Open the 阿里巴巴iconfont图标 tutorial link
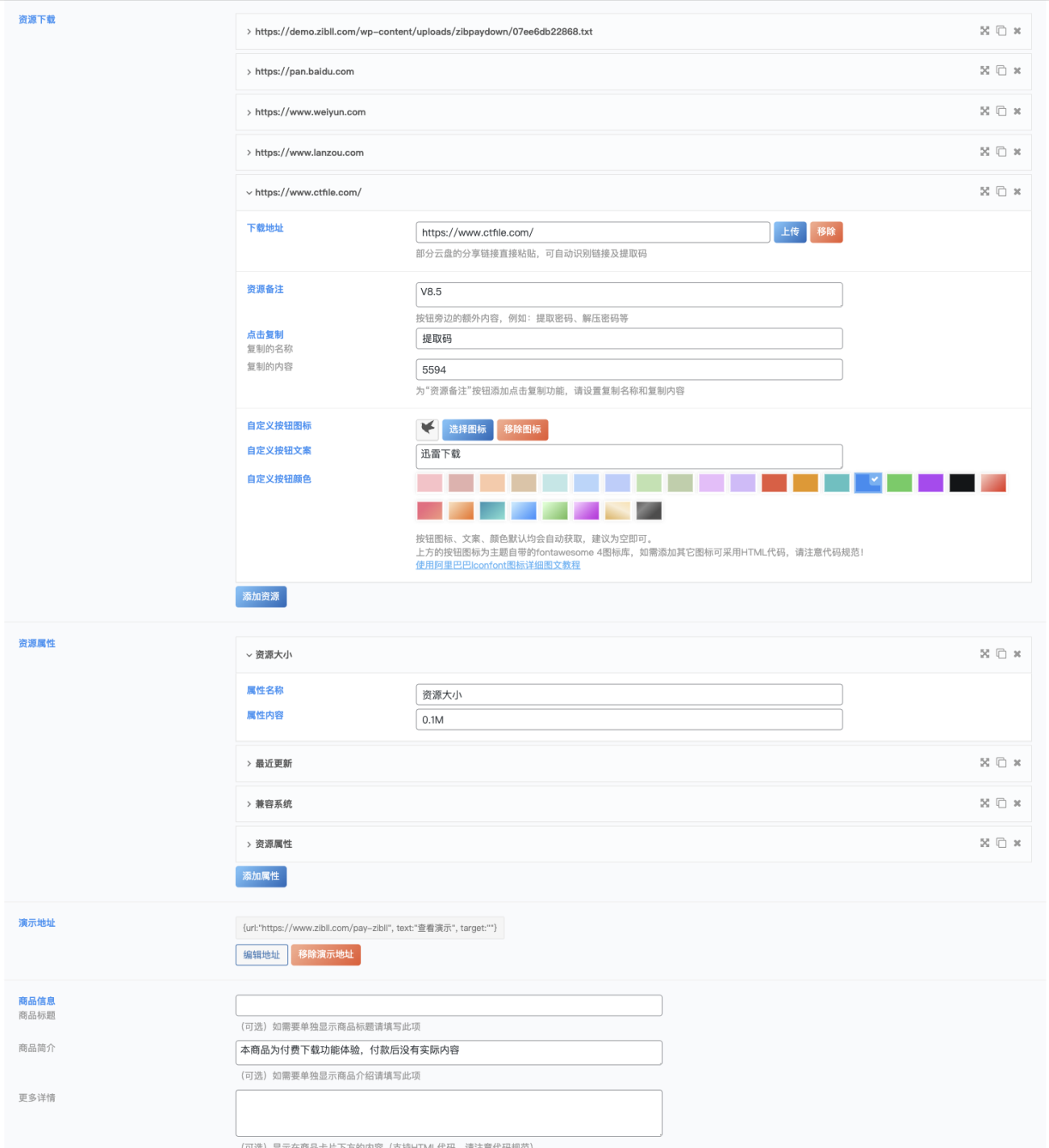1049x1148 pixels. pos(497,565)
